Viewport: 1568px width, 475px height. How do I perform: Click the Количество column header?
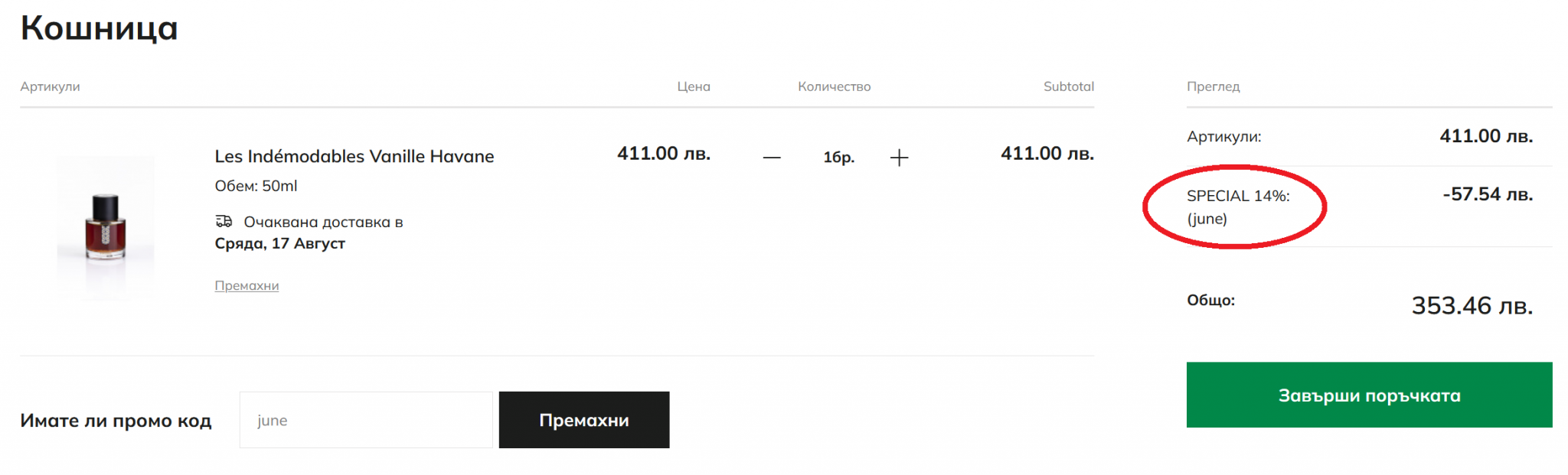(834, 86)
